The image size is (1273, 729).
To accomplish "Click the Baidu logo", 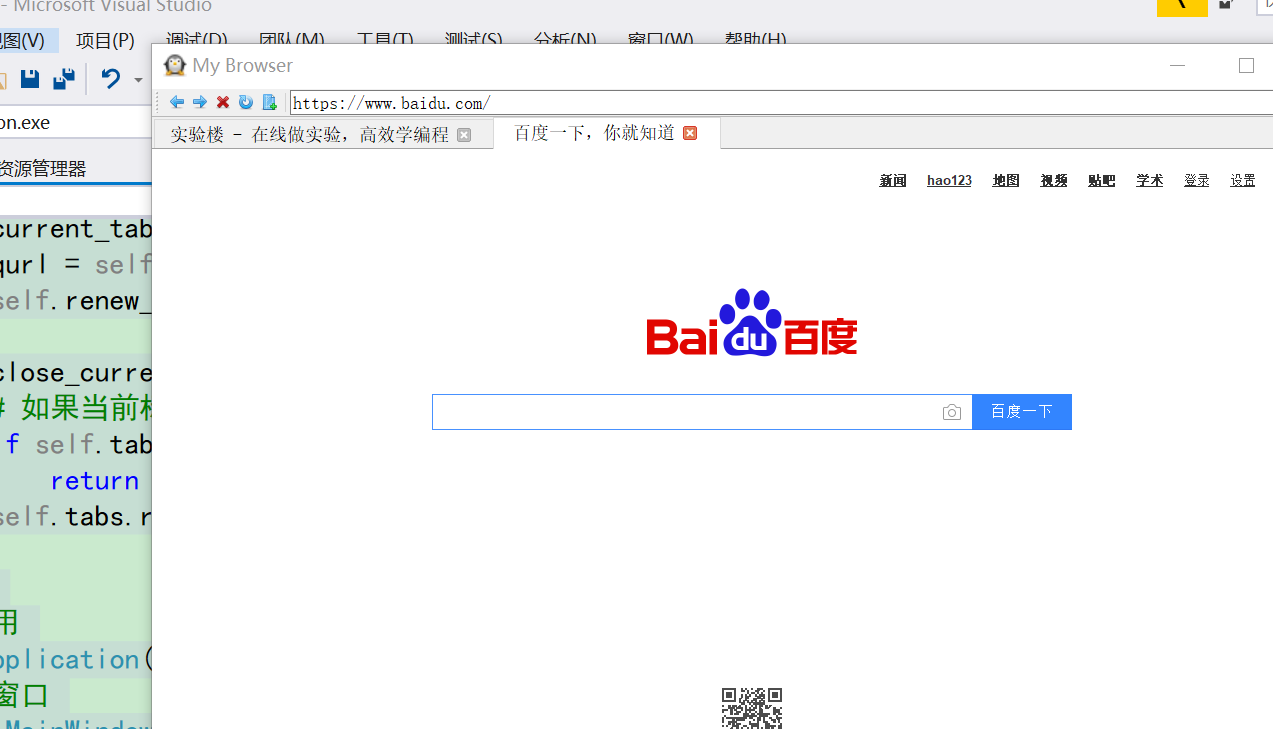I will pos(752,323).
